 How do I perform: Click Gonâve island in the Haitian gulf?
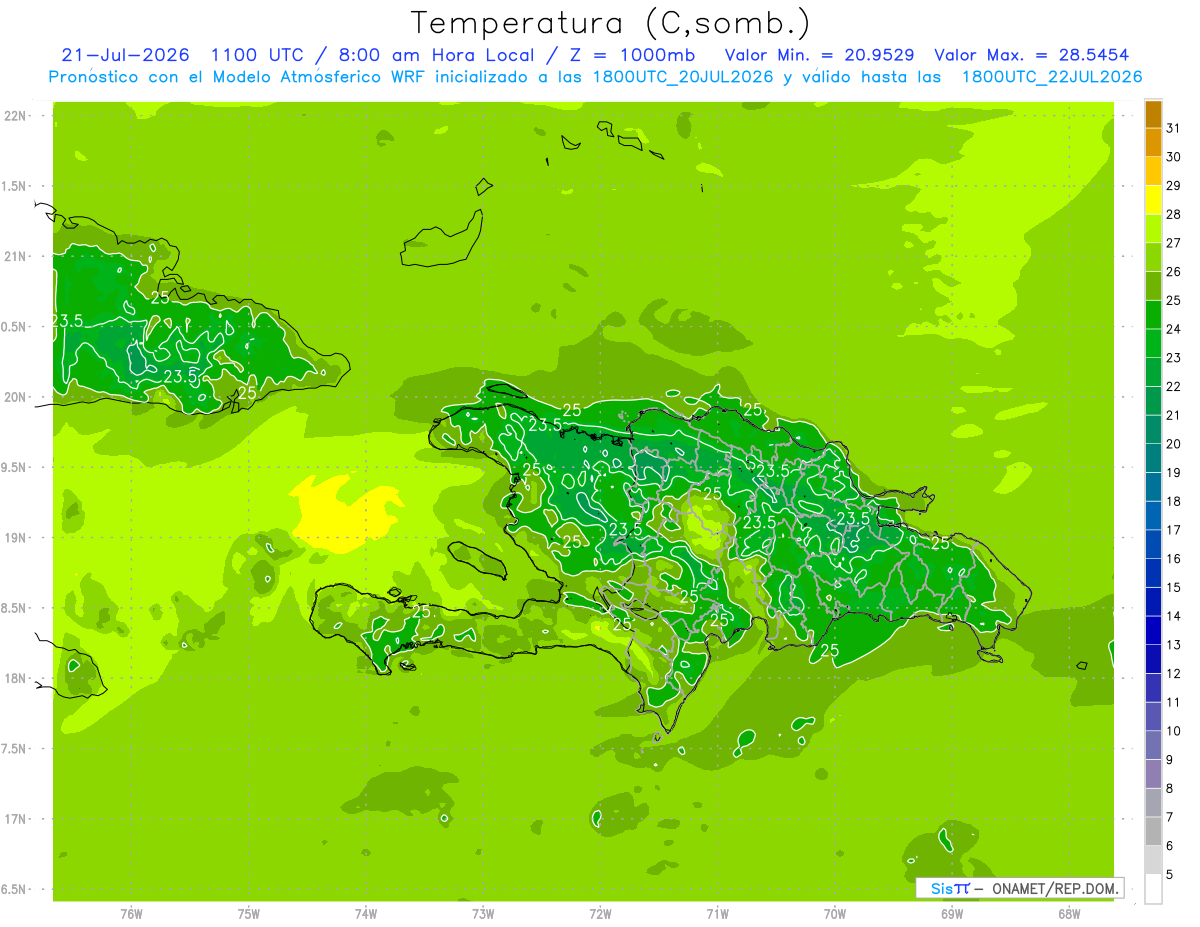(x=476, y=561)
